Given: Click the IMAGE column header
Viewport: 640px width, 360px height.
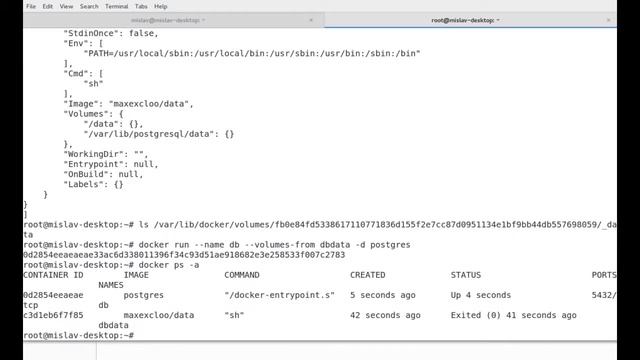Looking at the screenshot, I should pos(136,275).
